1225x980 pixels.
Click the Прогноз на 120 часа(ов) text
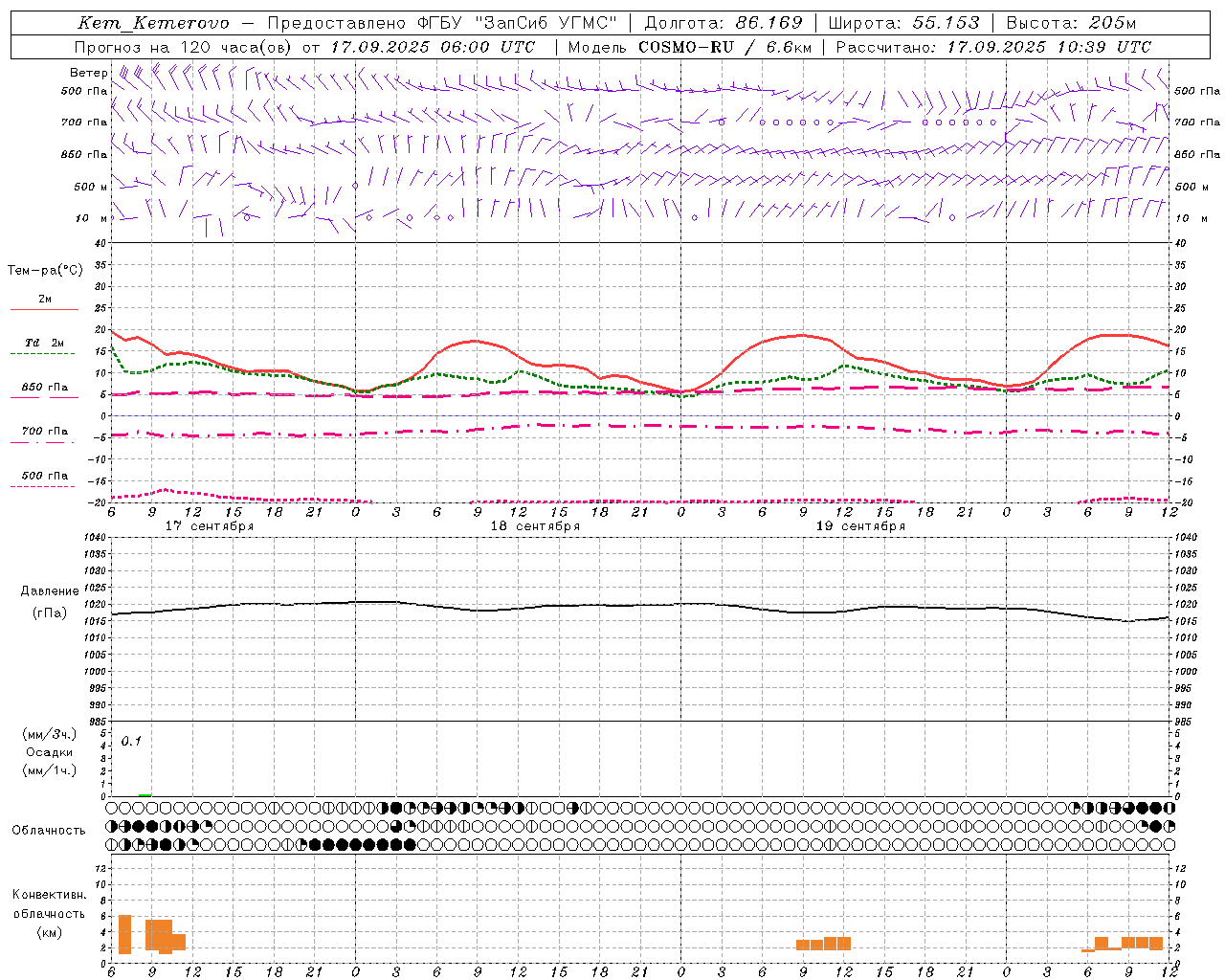pyautogui.click(x=184, y=47)
